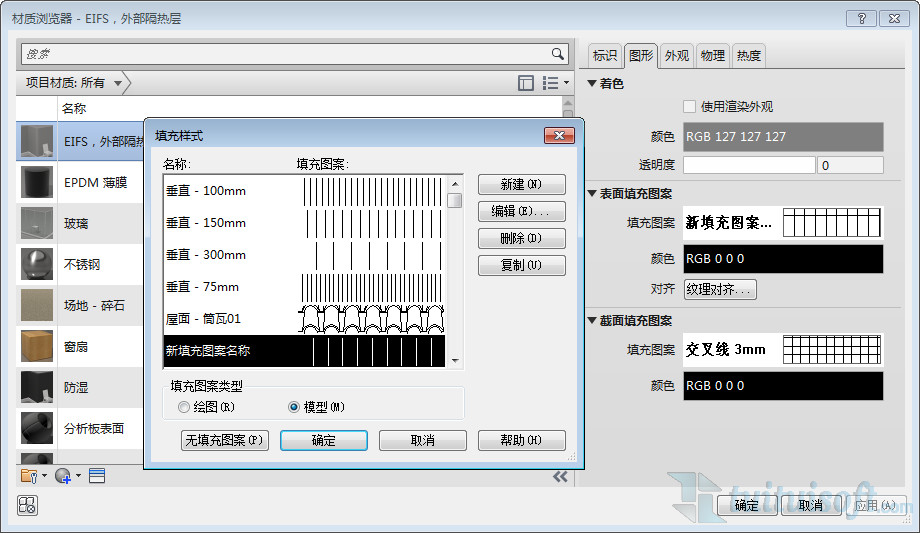Click the 无填充图案 button
The width and height of the screenshot is (920, 533).
(225, 440)
